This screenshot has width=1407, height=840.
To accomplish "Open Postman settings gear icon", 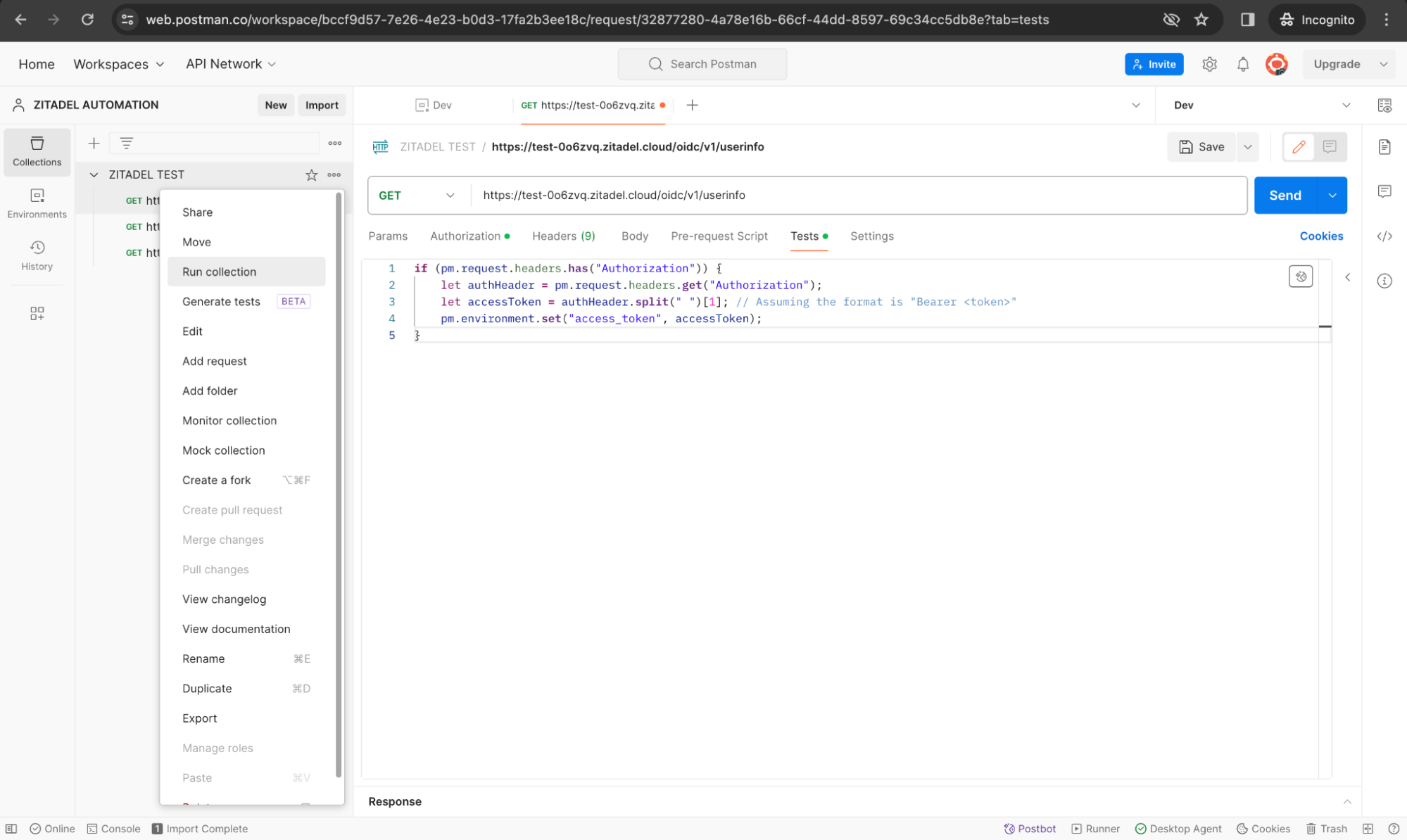I will [x=1209, y=64].
